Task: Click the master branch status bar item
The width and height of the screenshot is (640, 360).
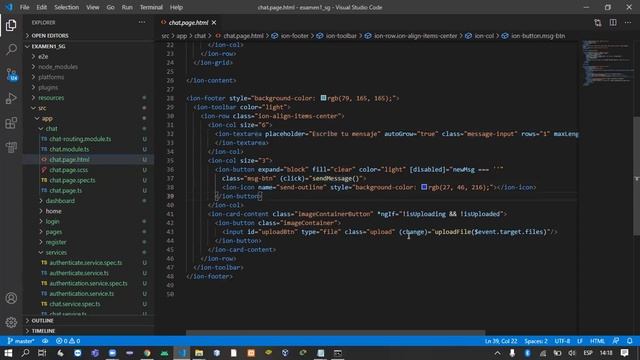Action: (x=21, y=341)
